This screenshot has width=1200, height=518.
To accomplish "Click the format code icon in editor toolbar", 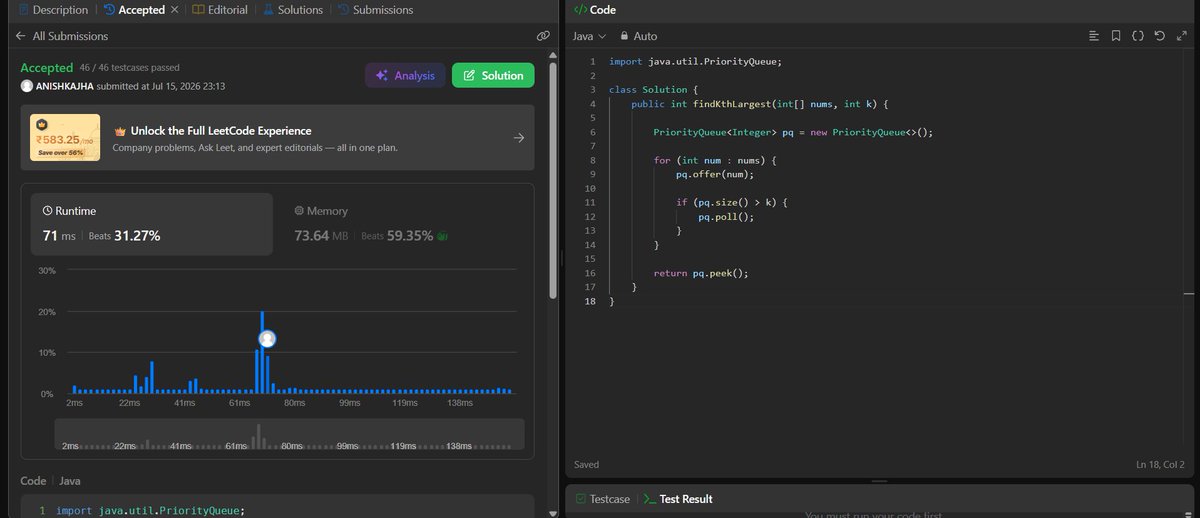I will click(x=1094, y=36).
